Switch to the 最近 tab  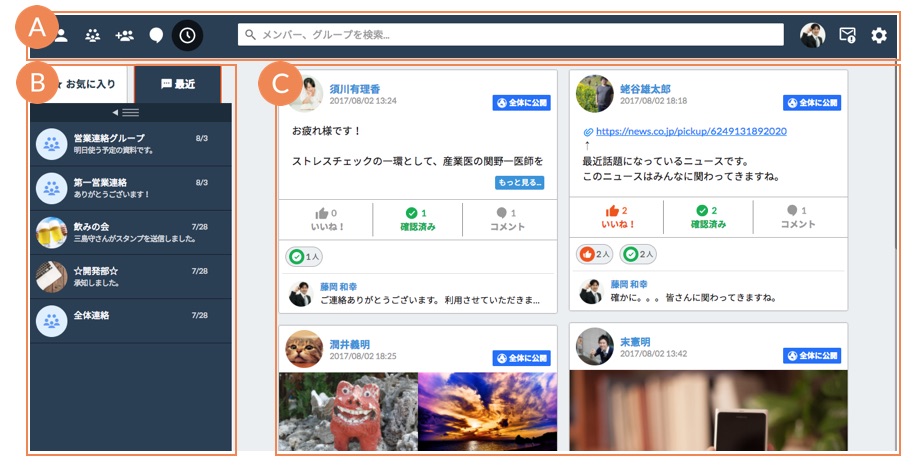pos(178,85)
